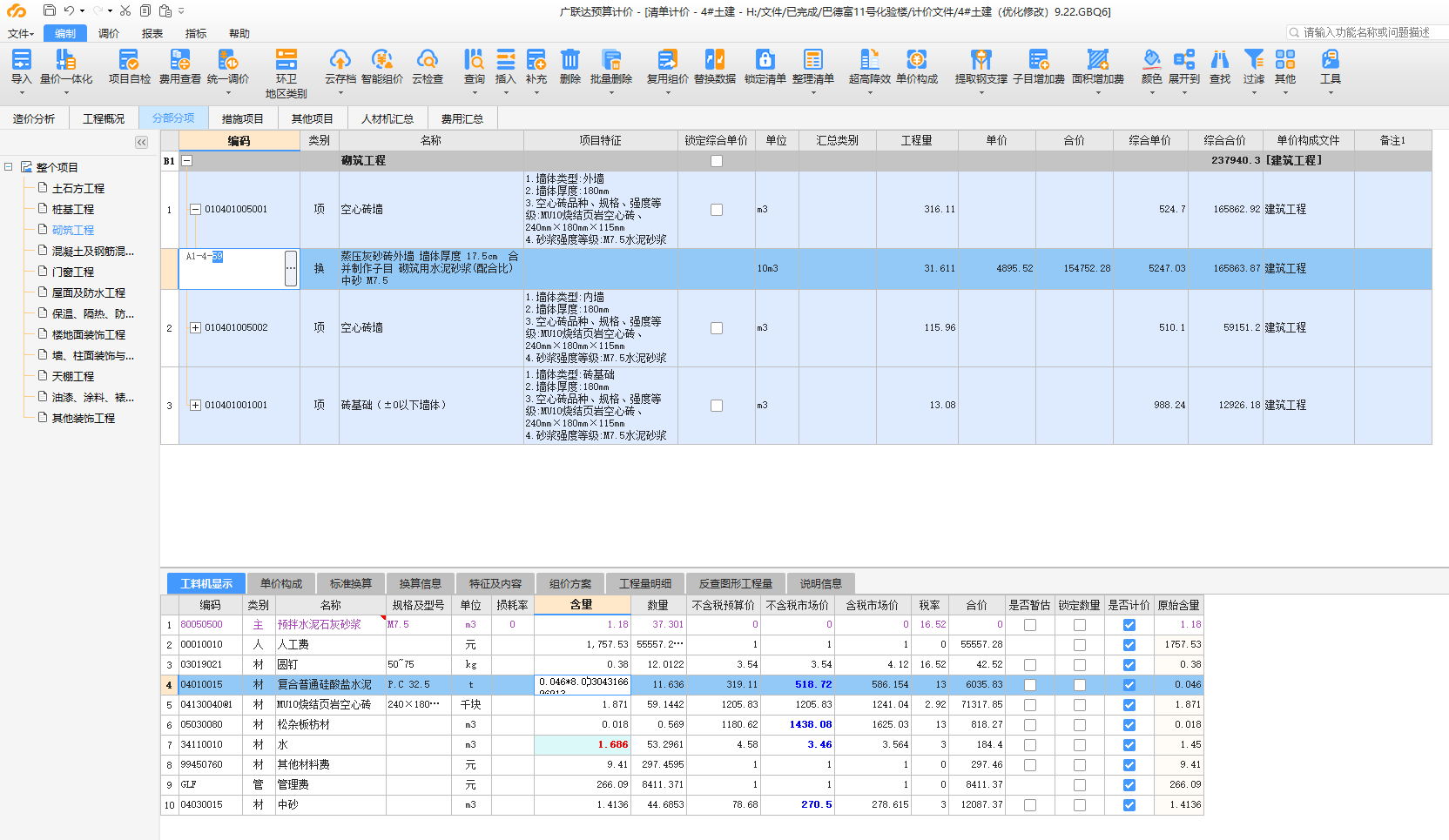Open the 指标 menu
Screen dimensions: 1449x840
(196, 33)
